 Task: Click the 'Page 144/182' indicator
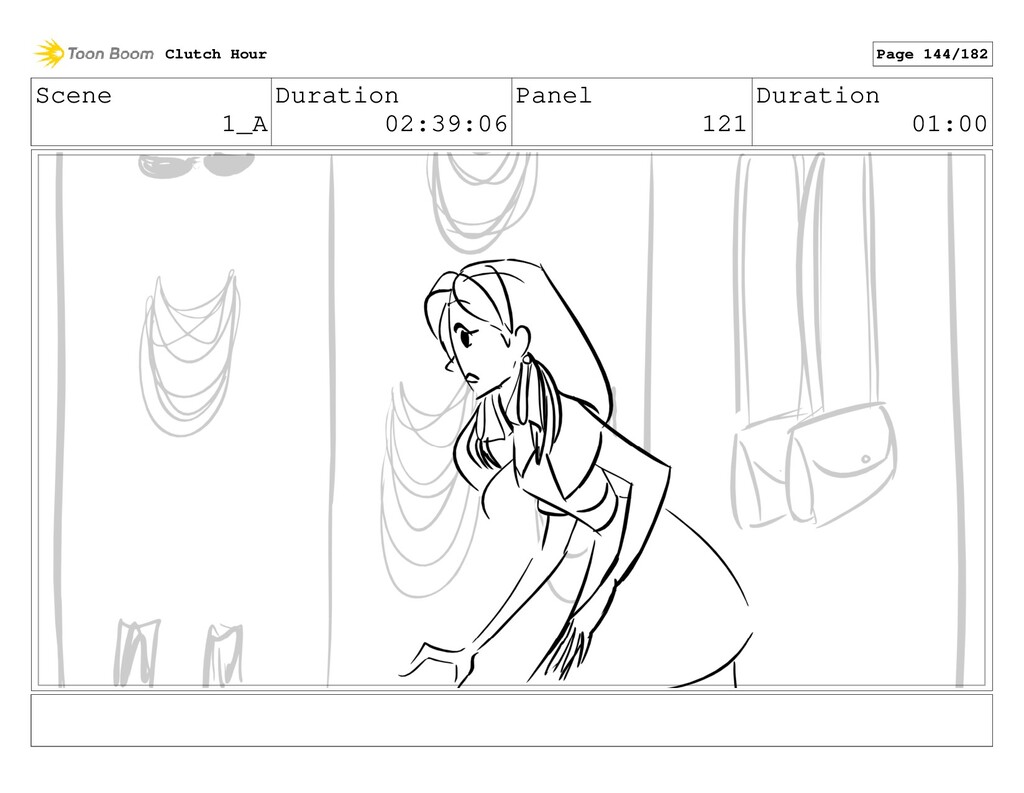click(x=932, y=54)
